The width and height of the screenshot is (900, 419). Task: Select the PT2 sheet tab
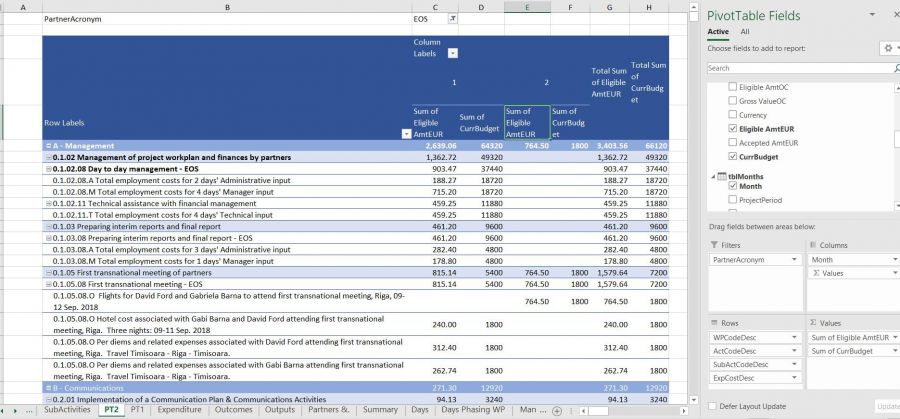point(111,410)
